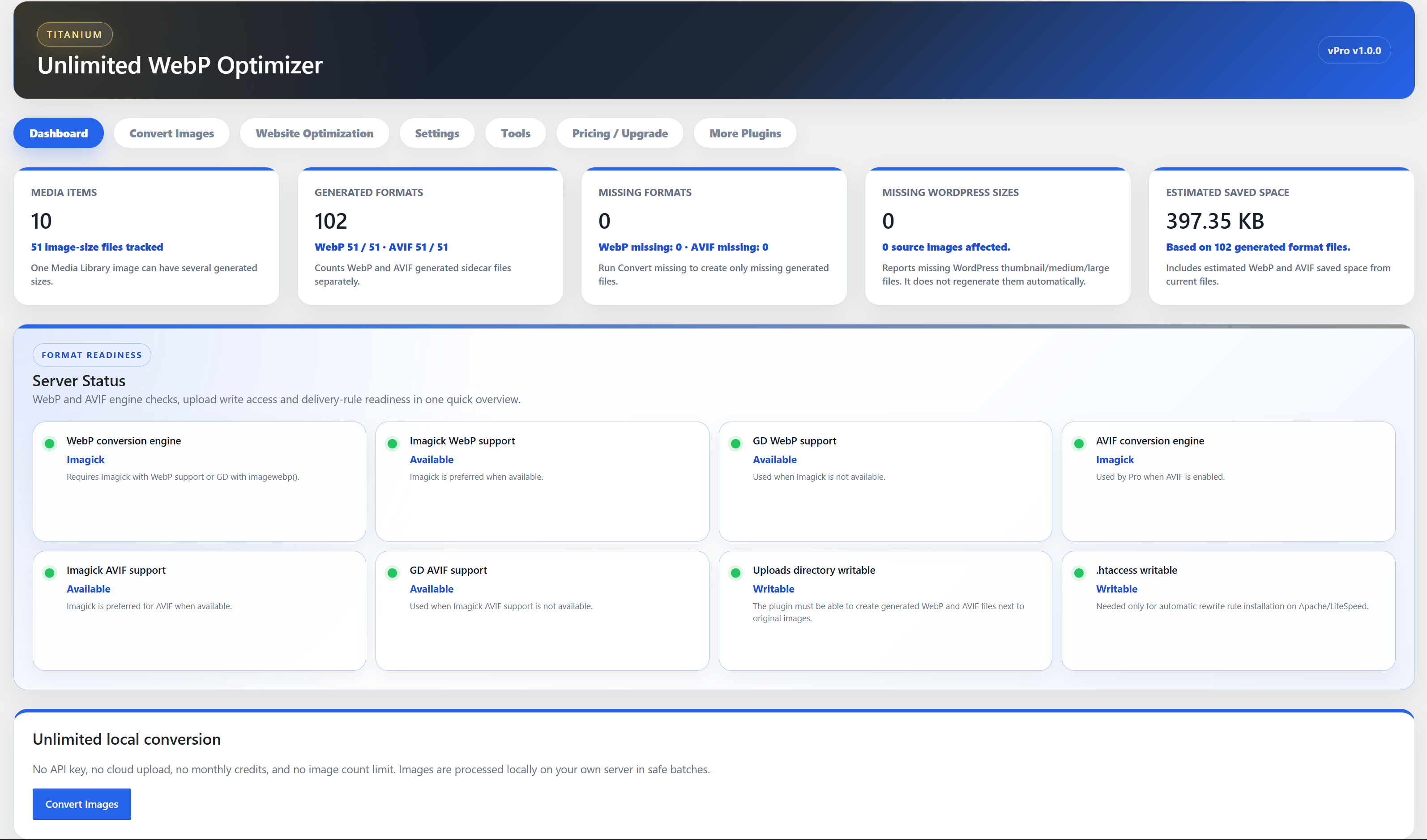Open the Tools tab

515,133
